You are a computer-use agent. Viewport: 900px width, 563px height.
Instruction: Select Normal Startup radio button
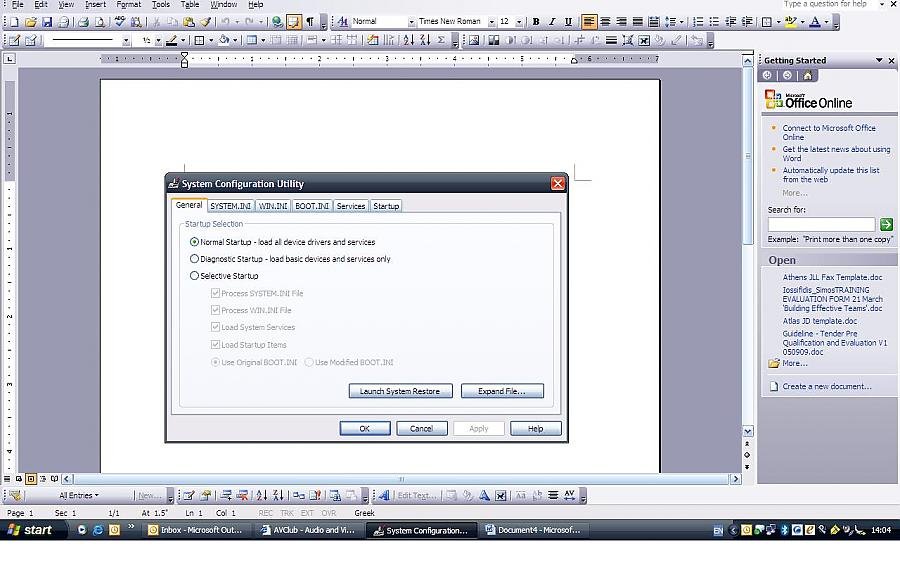(x=194, y=242)
